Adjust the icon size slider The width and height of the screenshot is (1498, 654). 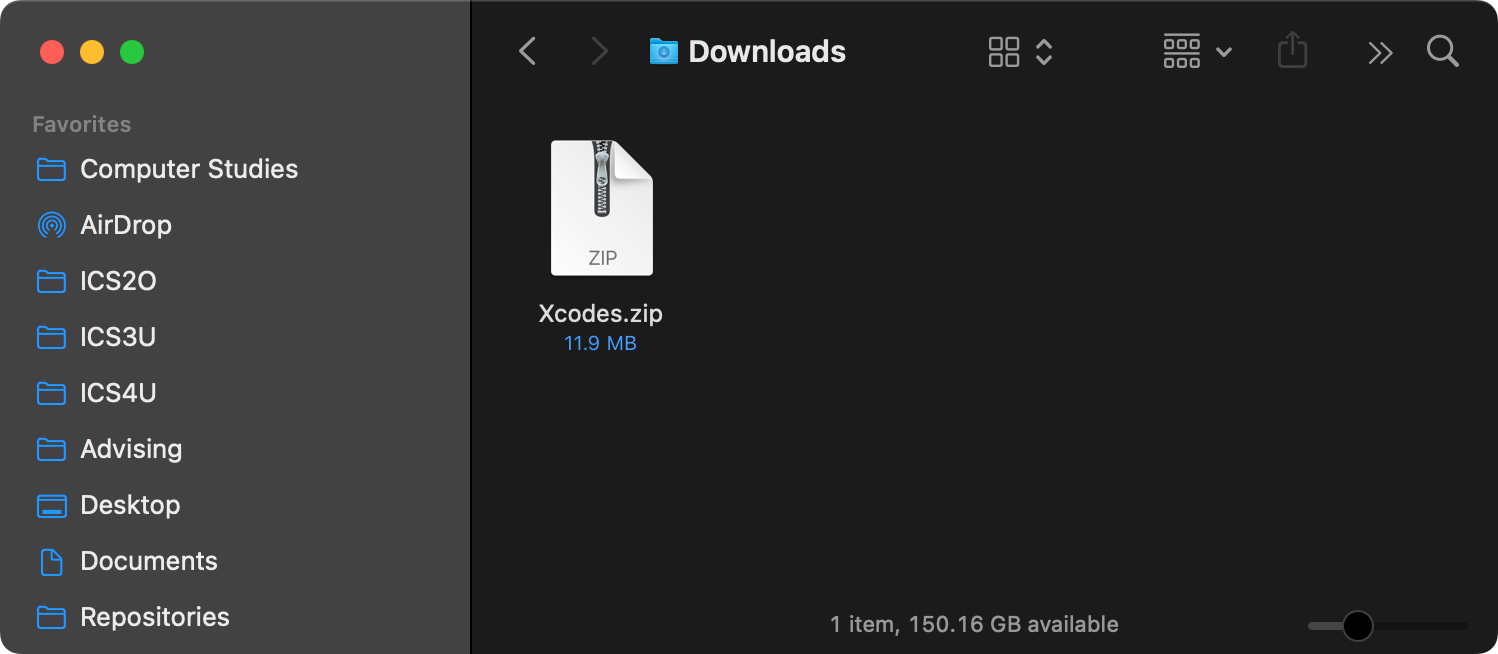pos(1357,625)
